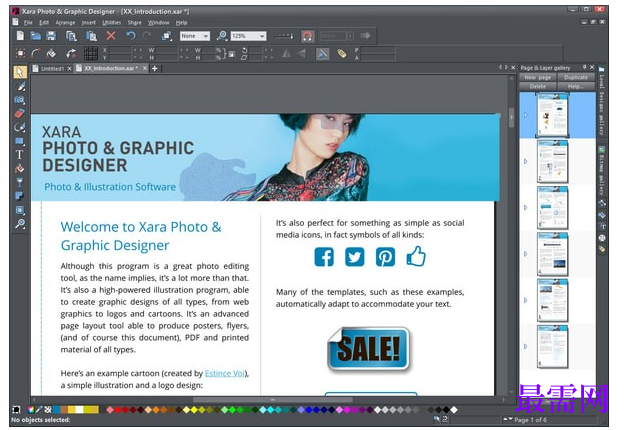Screen dimensions: 627x430
Task: Open the Insert menu
Action: (88, 23)
